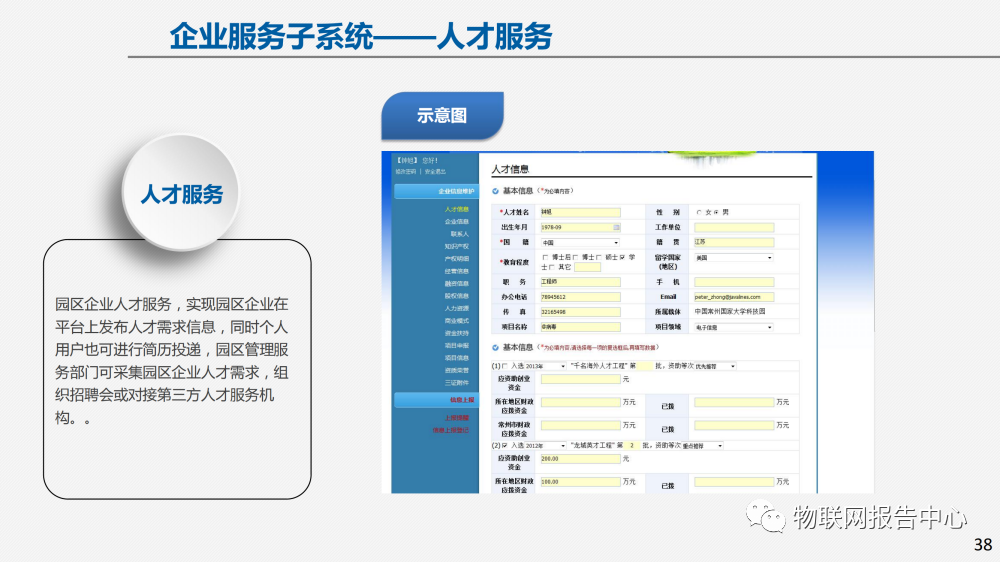Image resolution: width=1000 pixels, height=562 pixels.
Task: Select 人才信息 in the left sidebar
Action: 457,209
